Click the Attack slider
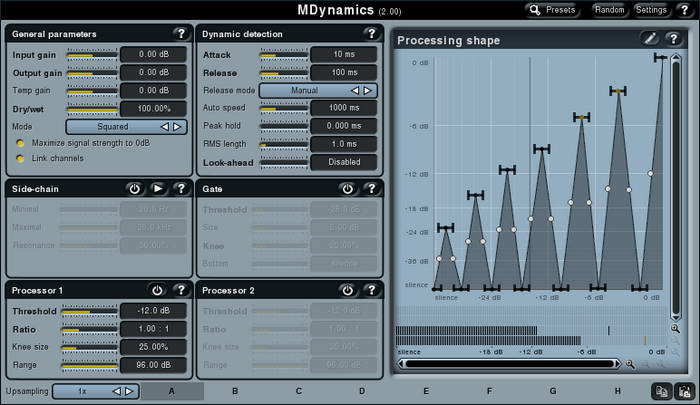 click(x=284, y=55)
